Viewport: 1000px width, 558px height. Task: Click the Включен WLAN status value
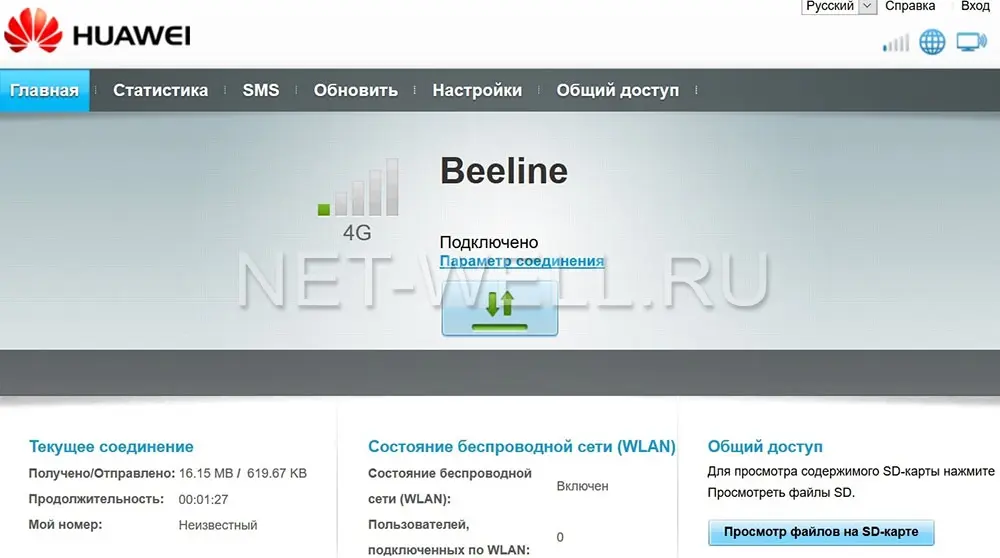point(582,486)
